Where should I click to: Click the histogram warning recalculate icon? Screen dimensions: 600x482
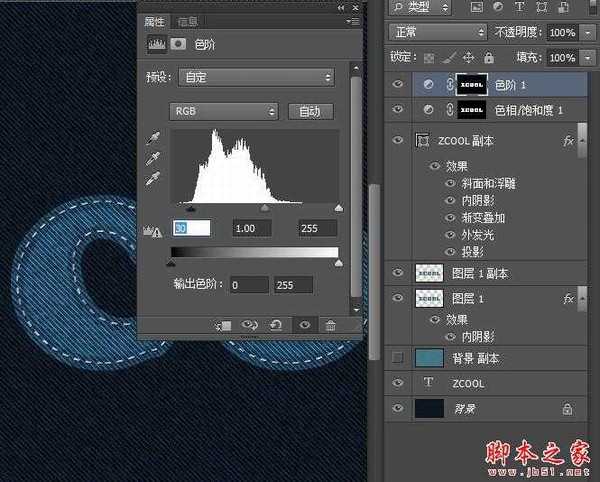152,231
